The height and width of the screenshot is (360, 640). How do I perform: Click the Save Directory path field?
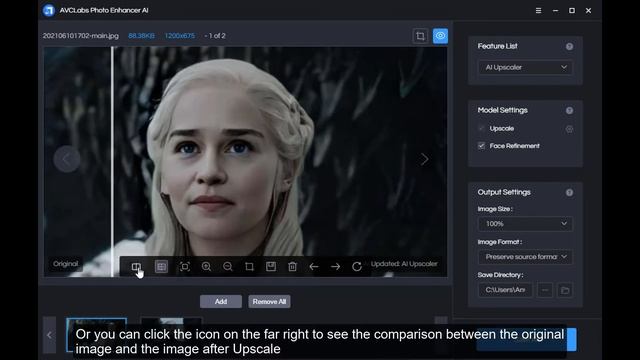[x=505, y=290]
